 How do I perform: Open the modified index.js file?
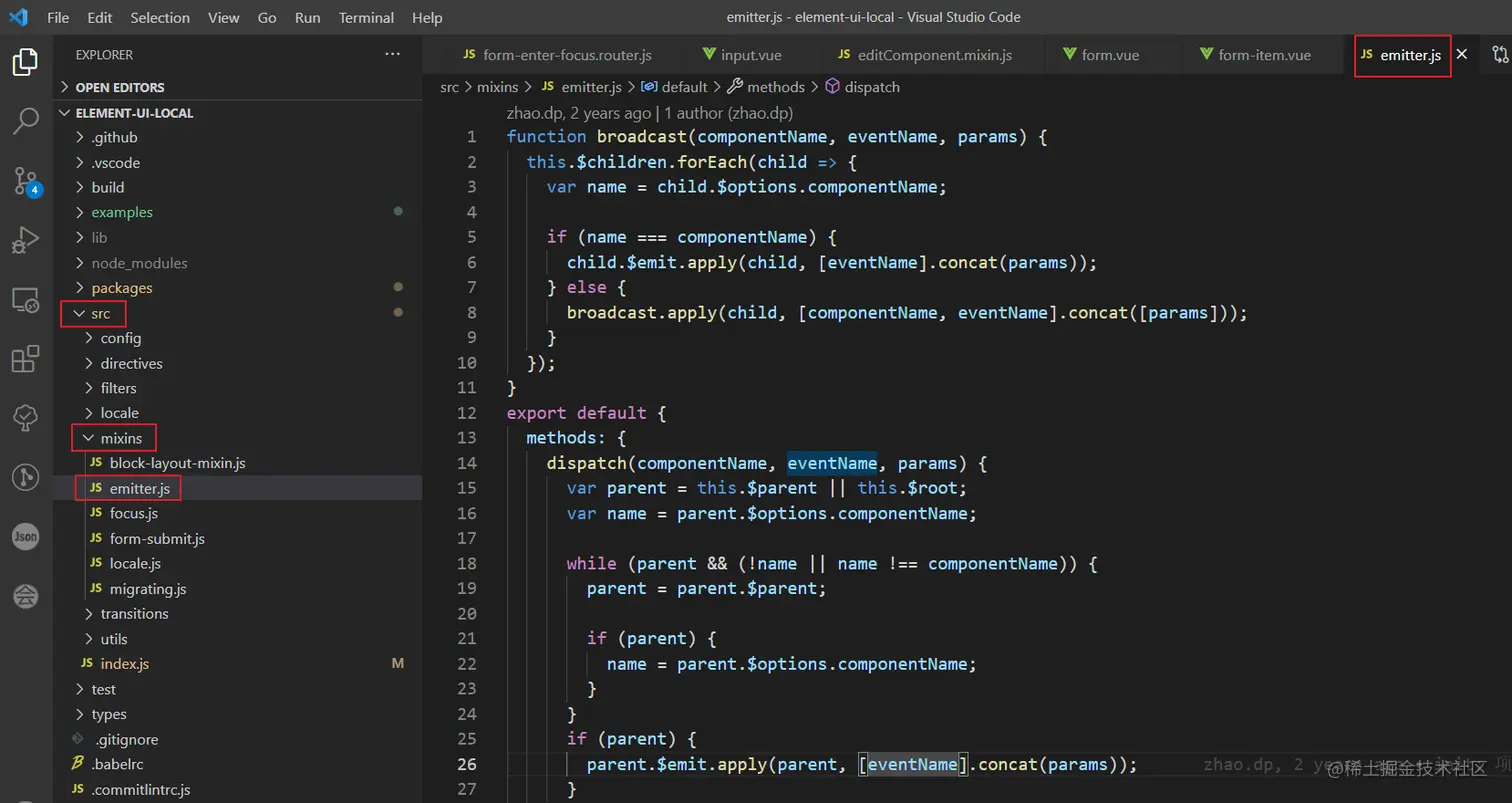pos(238,664)
